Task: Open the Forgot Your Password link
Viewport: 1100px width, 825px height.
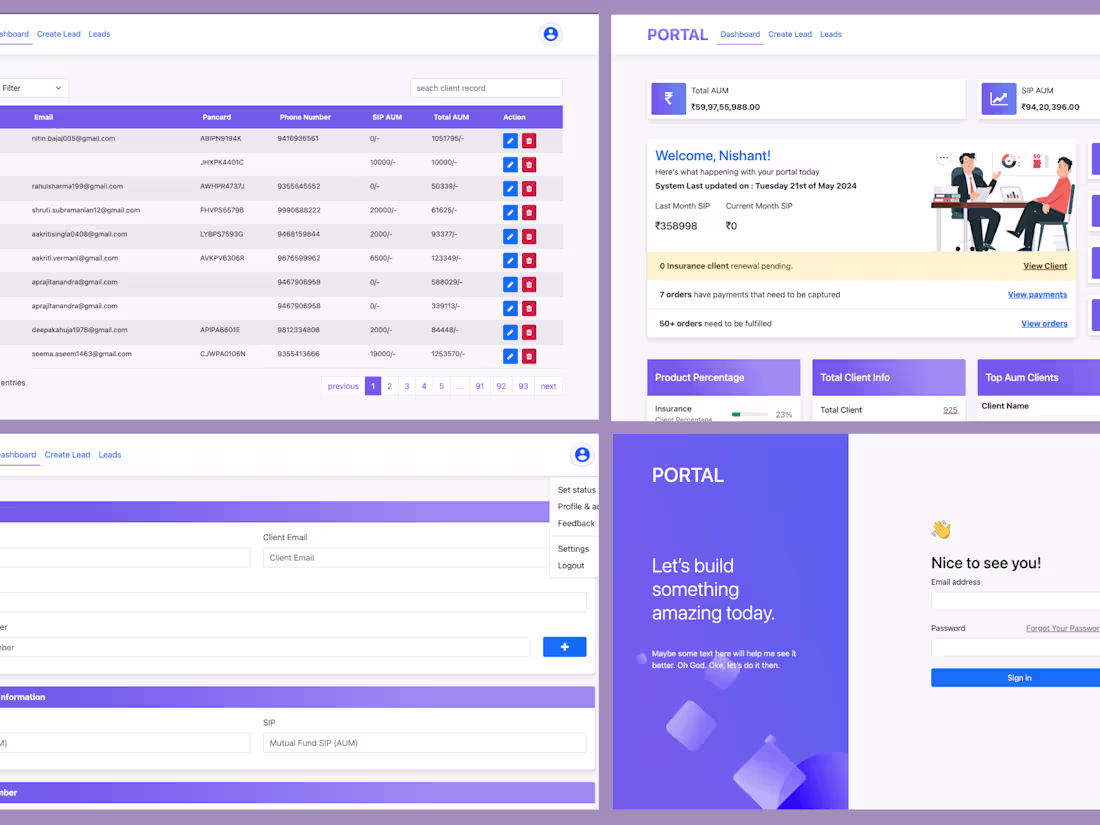Action: [1062, 628]
